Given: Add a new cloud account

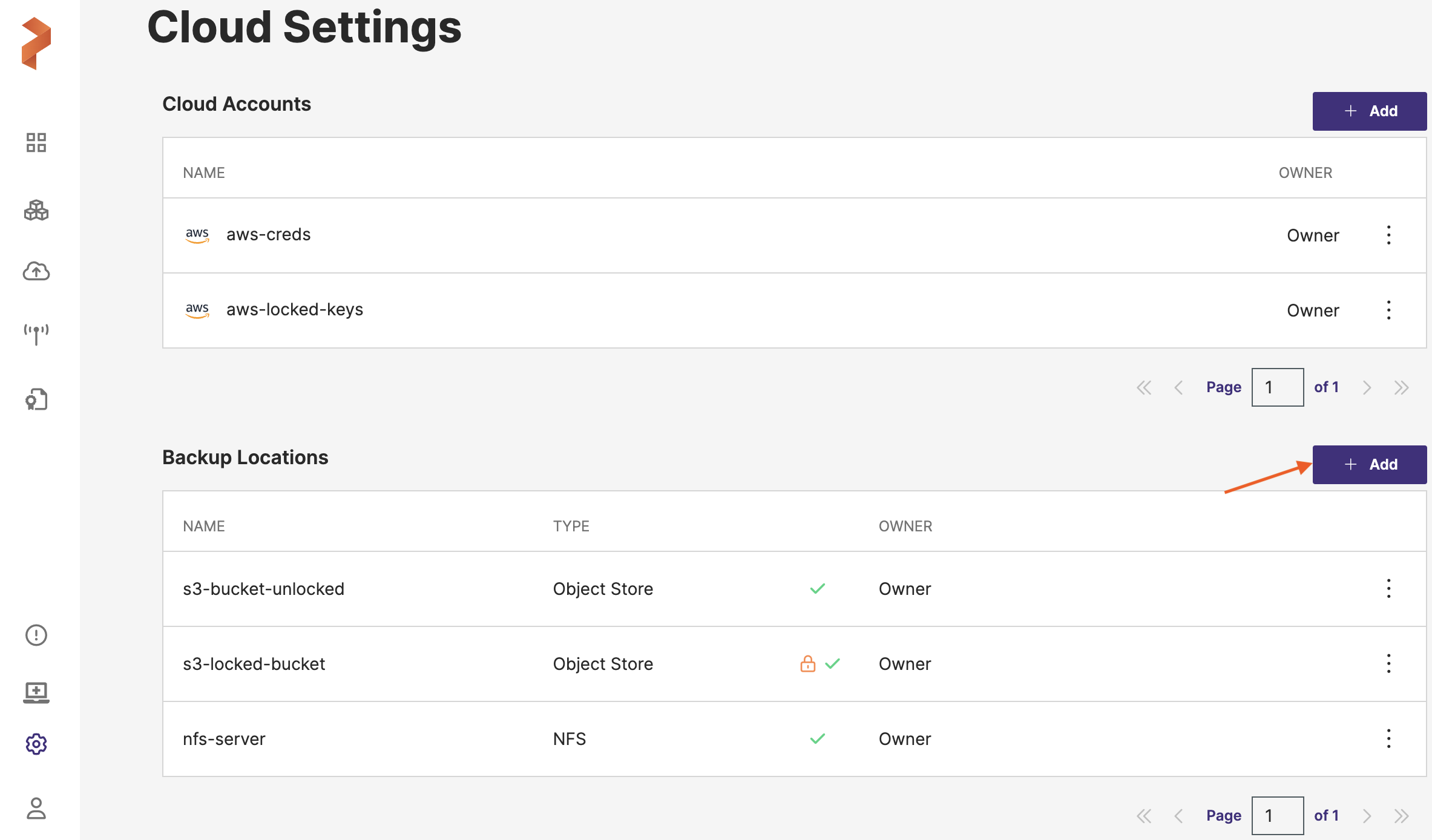Looking at the screenshot, I should tap(1369, 111).
